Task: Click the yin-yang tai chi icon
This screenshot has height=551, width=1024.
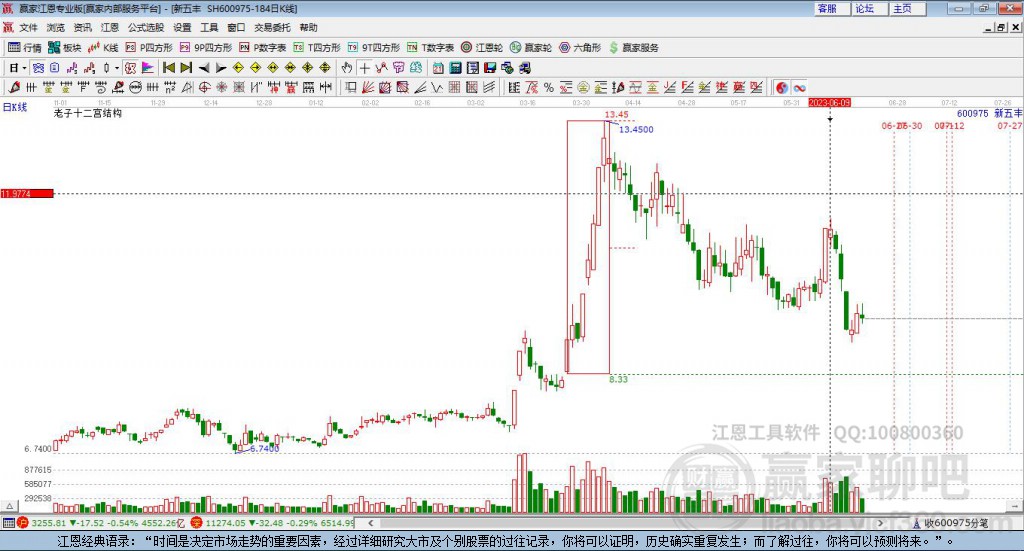Action: point(782,87)
